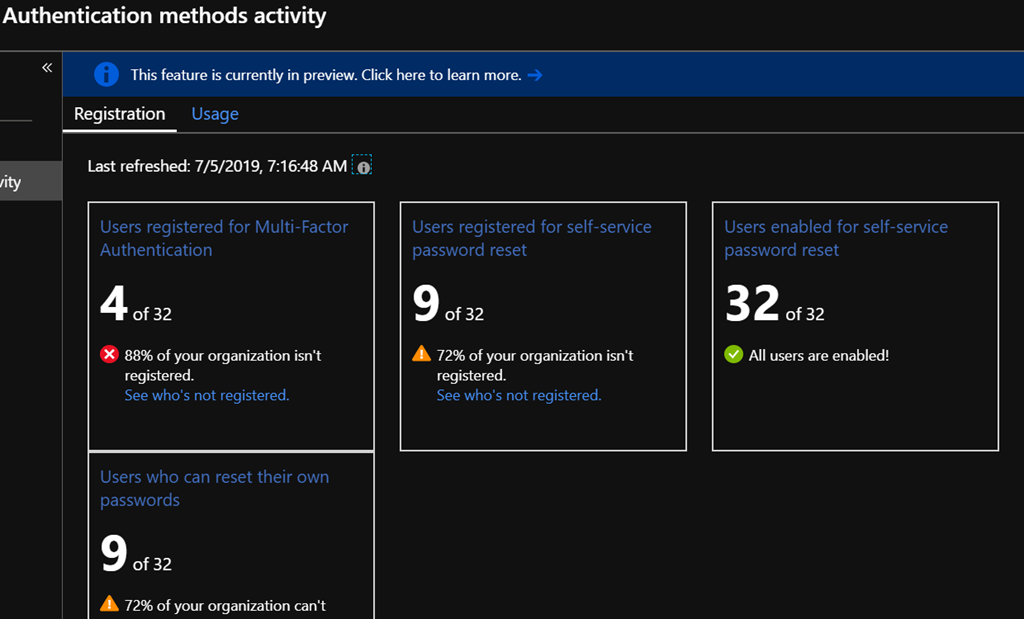Click the arrow after 'learn more'

[x=535, y=75]
